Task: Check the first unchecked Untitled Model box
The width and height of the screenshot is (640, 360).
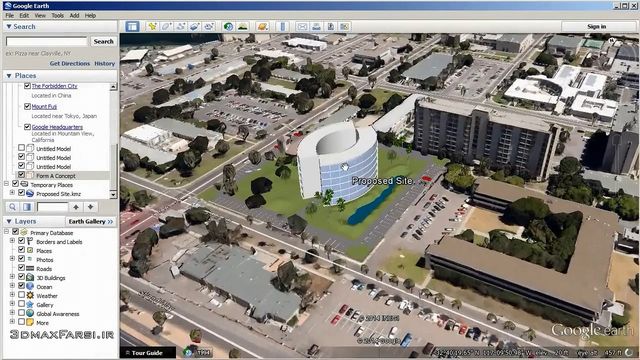Action: (x=21, y=148)
